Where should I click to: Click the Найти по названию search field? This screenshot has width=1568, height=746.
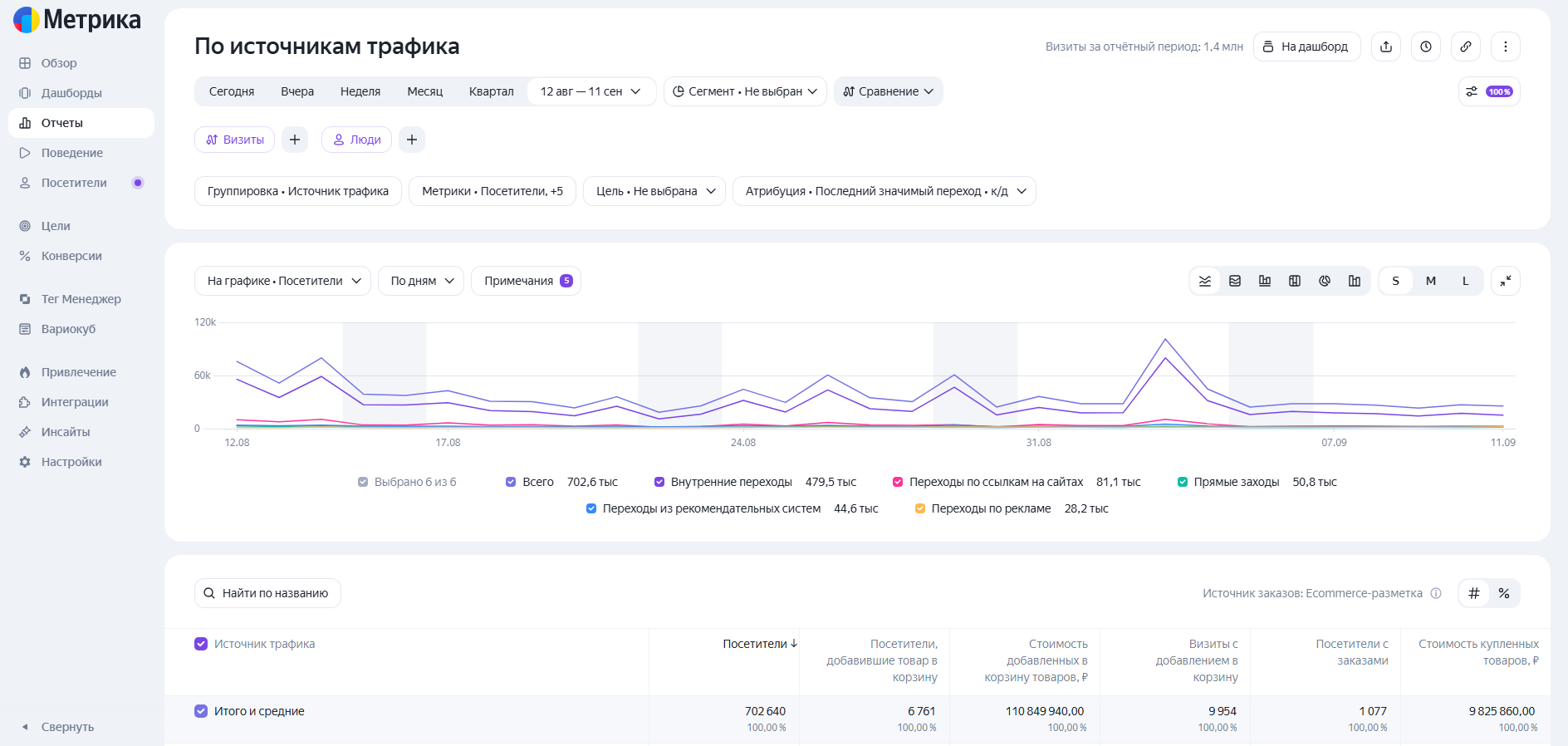(x=267, y=593)
